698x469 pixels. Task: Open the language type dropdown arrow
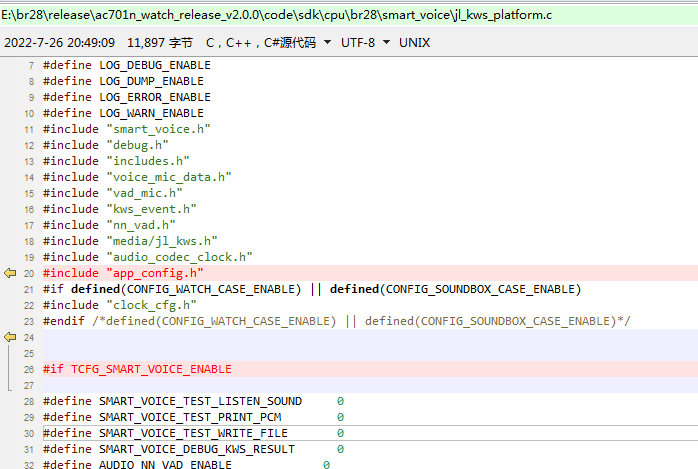(327, 42)
